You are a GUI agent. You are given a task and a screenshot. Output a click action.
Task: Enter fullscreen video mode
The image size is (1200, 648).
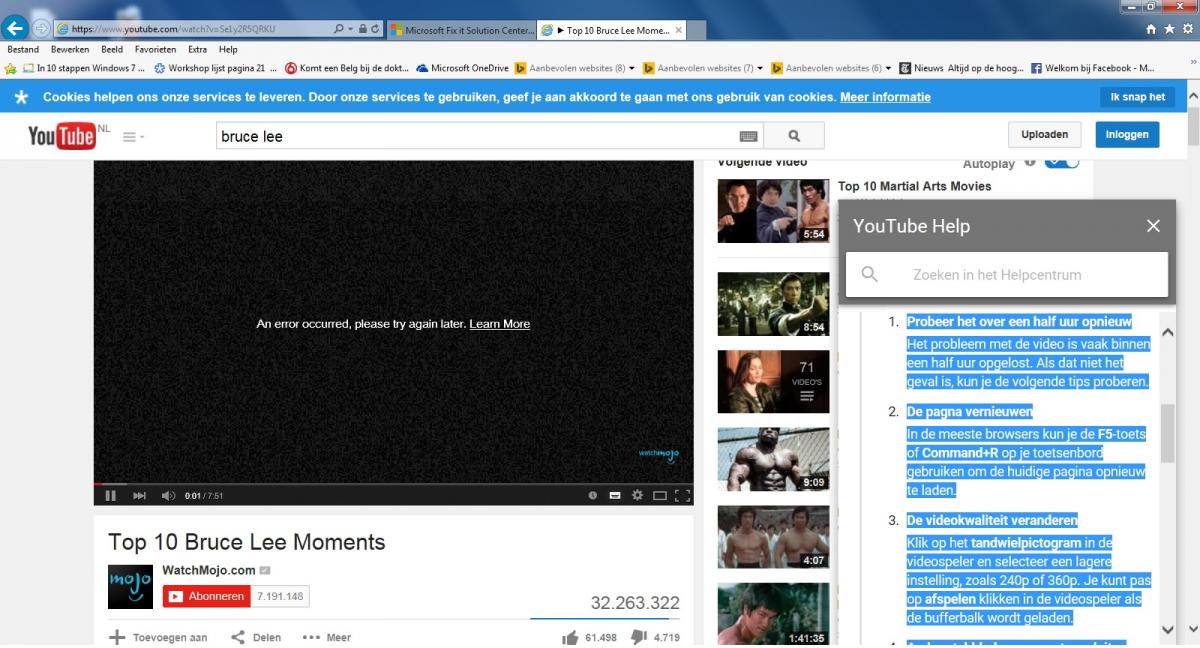pyautogui.click(x=682, y=495)
